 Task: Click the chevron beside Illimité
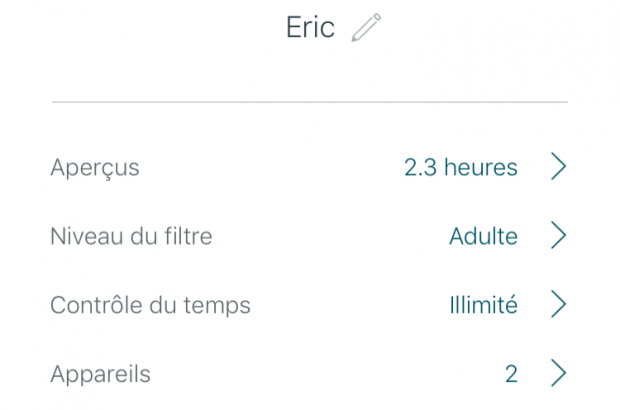coord(558,305)
